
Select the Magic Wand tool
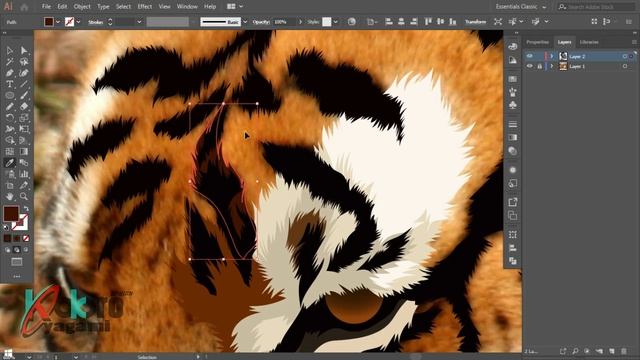tap(9, 62)
